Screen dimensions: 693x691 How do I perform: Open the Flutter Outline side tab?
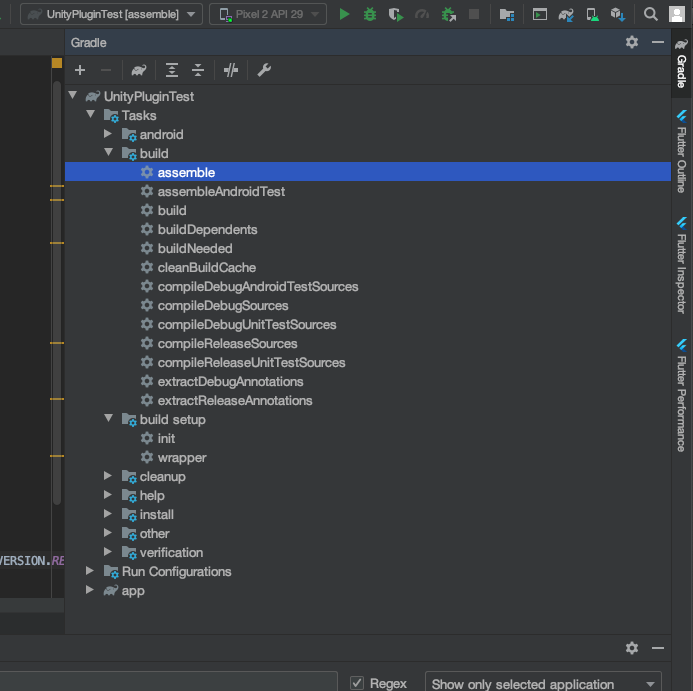(681, 152)
